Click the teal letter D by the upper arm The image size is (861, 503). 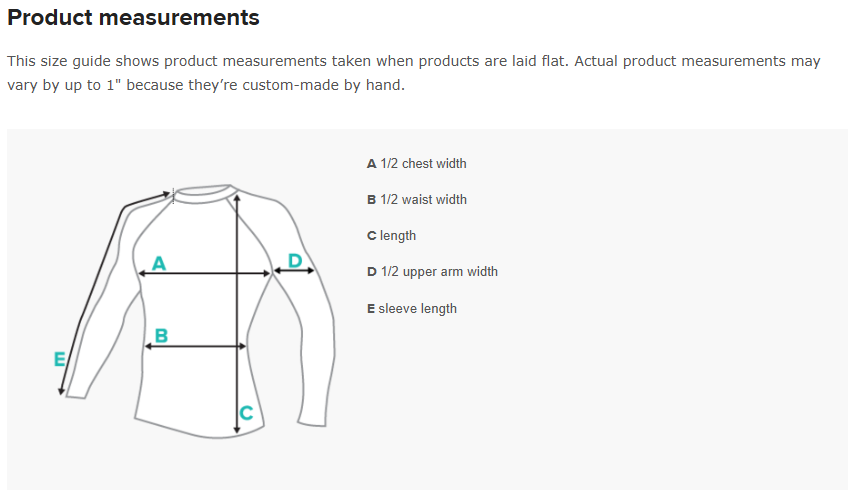tap(294, 260)
